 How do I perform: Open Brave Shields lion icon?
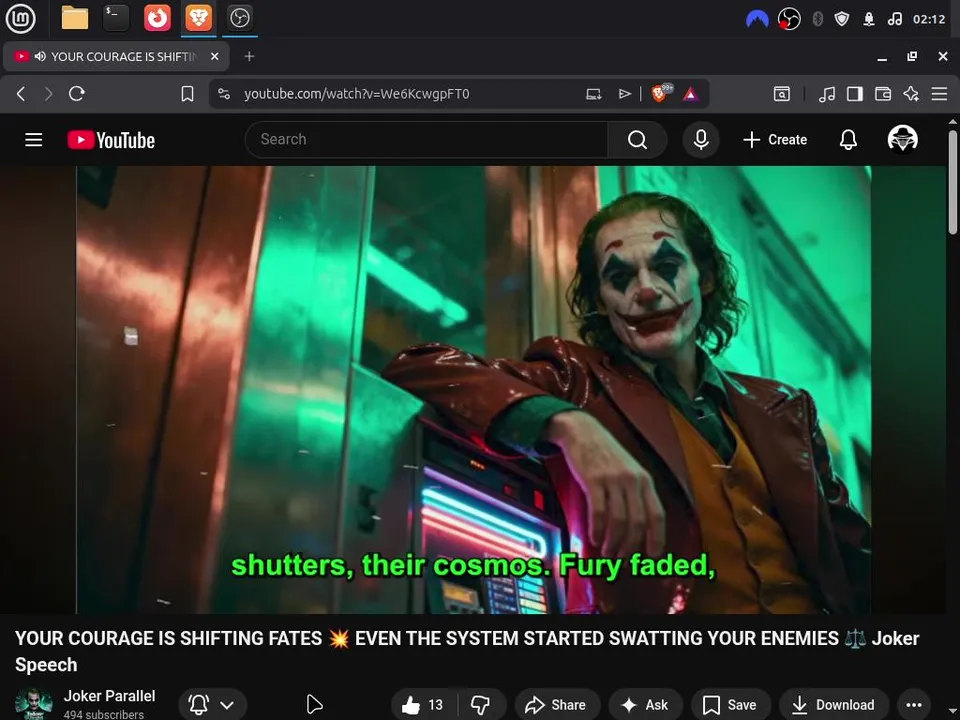tap(661, 93)
